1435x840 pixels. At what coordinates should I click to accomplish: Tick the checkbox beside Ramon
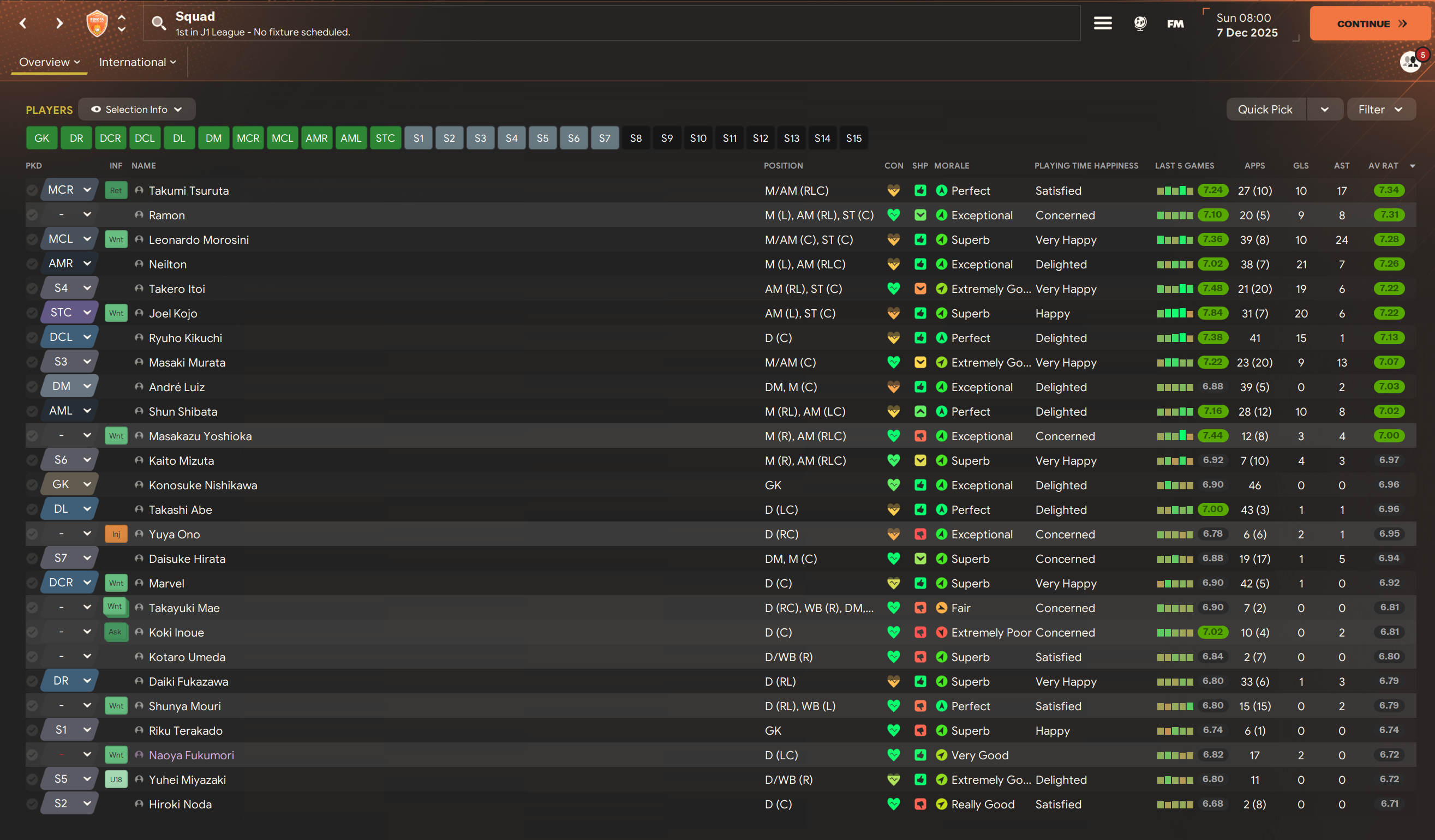[32, 215]
